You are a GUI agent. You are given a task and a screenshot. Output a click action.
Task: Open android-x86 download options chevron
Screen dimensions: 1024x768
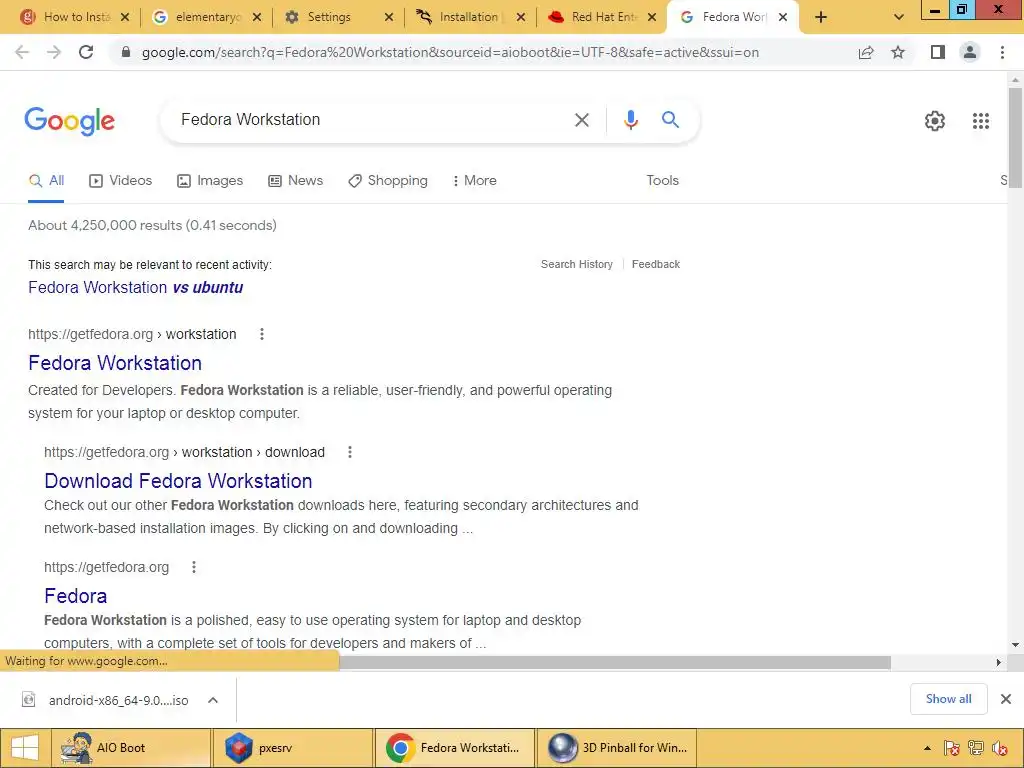coord(213,700)
